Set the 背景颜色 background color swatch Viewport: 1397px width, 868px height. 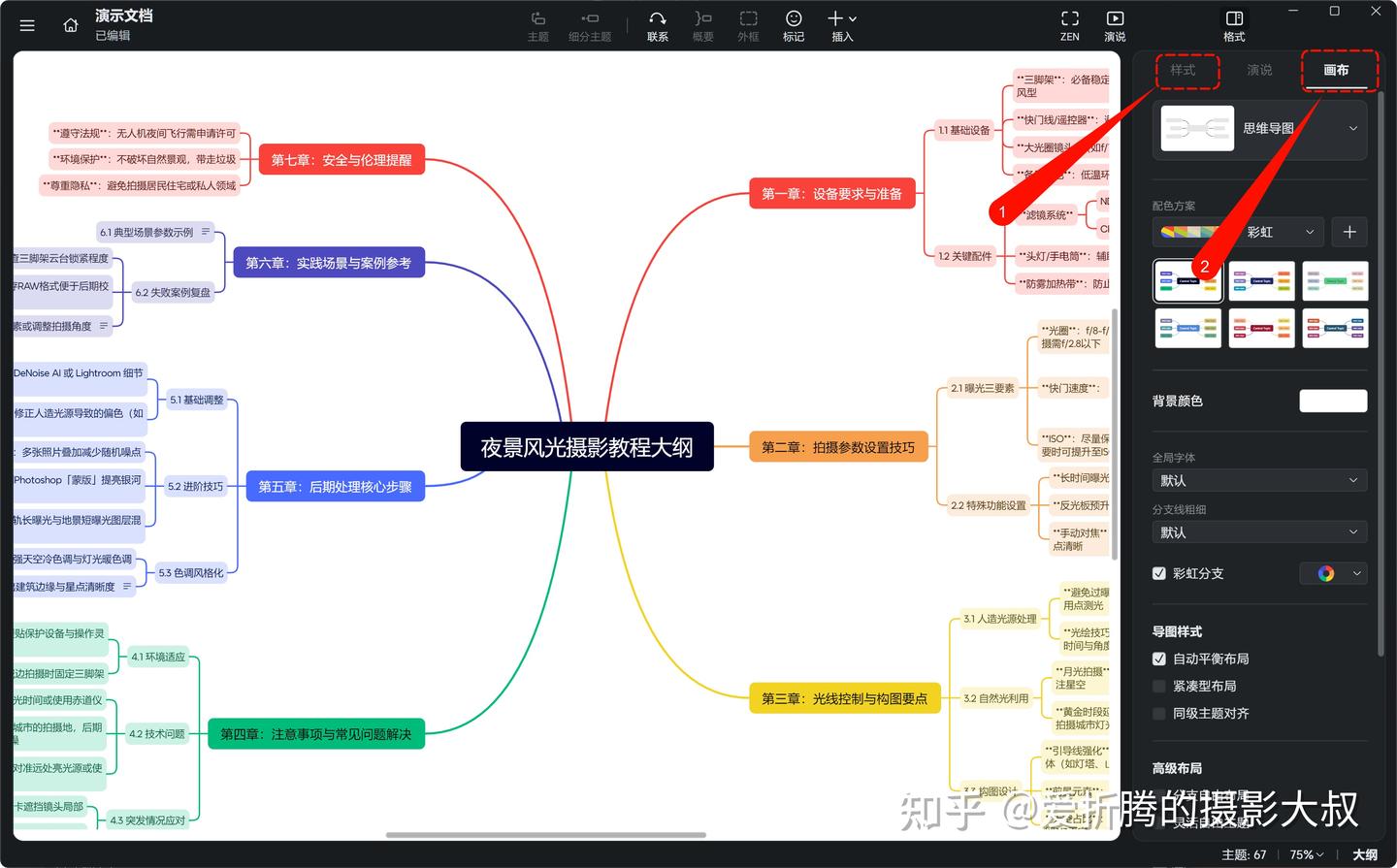(x=1333, y=401)
